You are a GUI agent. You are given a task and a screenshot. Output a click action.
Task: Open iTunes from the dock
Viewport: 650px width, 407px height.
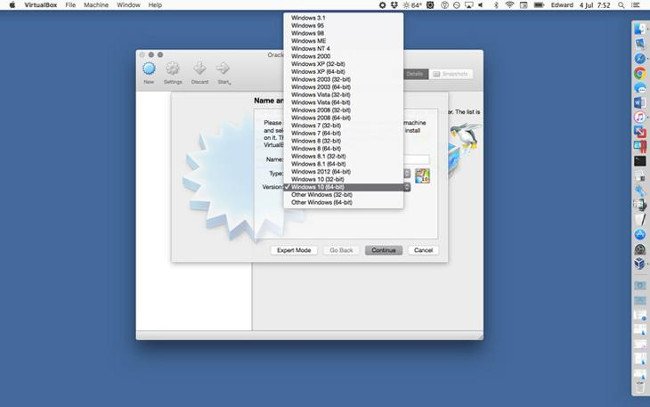coord(640,117)
